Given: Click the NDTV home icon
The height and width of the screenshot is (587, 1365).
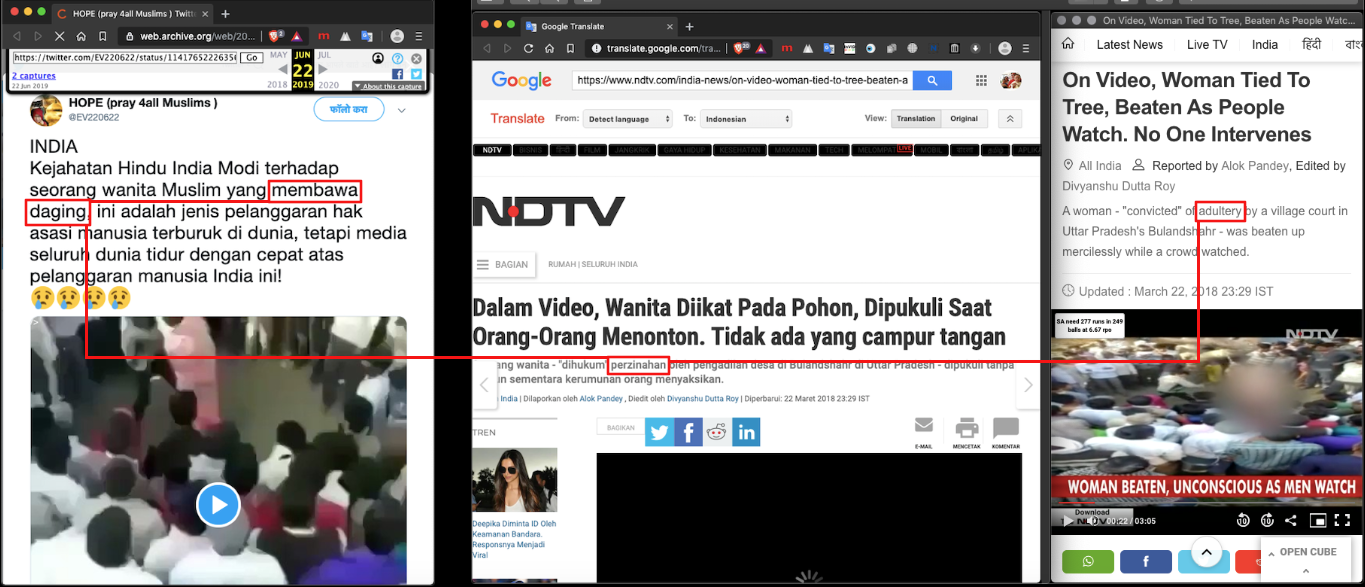Looking at the screenshot, I should (1068, 44).
